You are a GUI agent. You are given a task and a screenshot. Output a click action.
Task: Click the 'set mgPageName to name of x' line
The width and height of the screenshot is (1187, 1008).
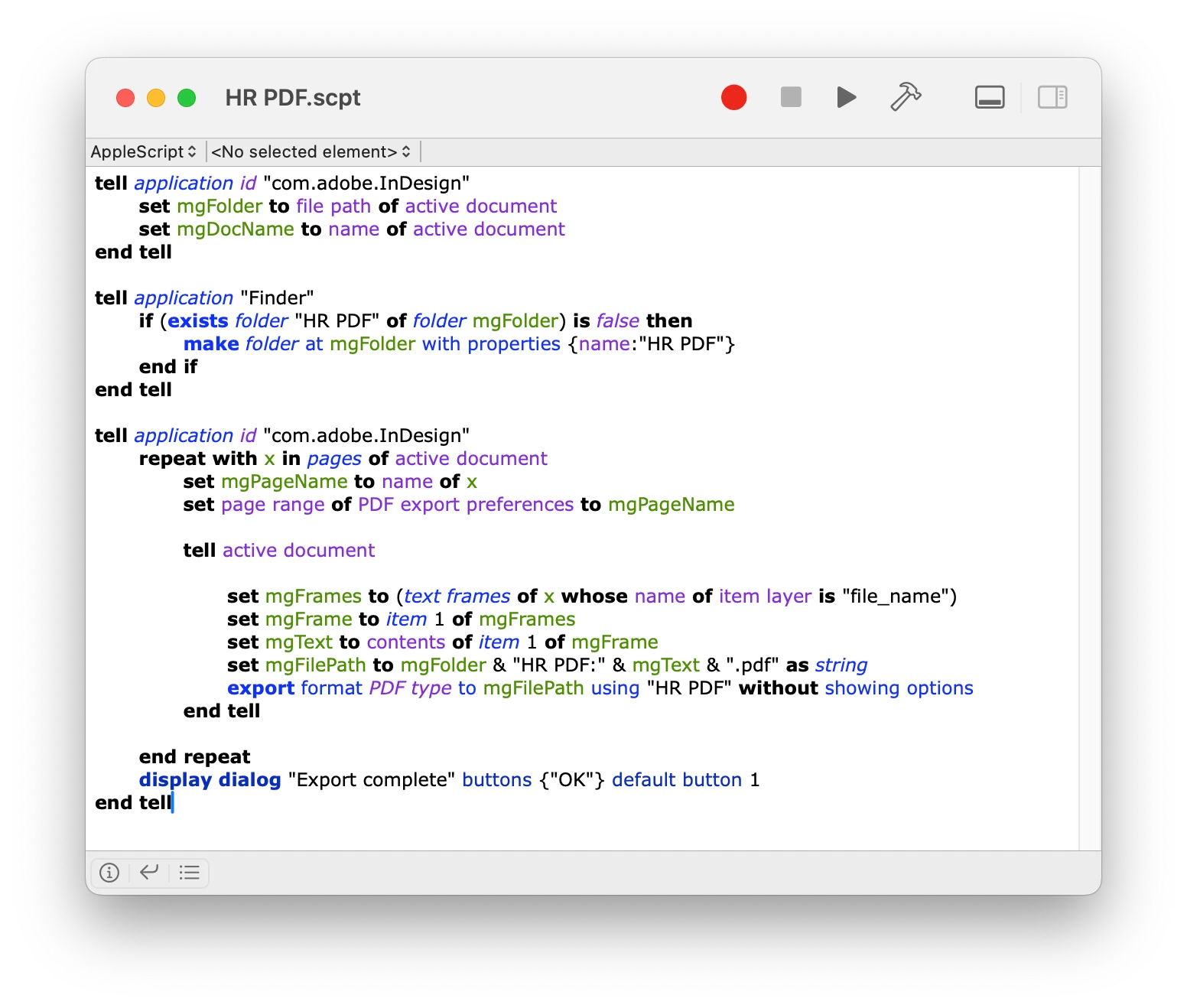click(330, 482)
